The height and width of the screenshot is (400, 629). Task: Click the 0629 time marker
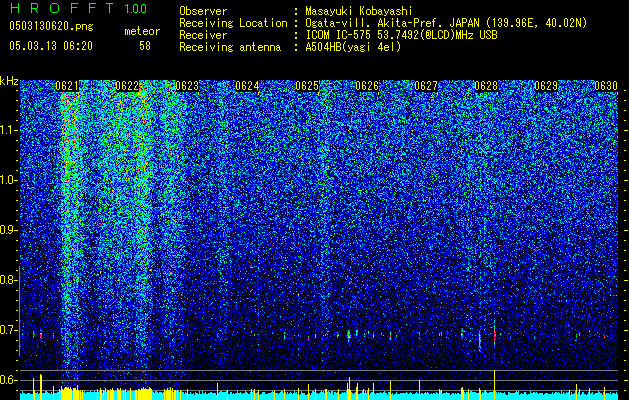click(x=546, y=86)
